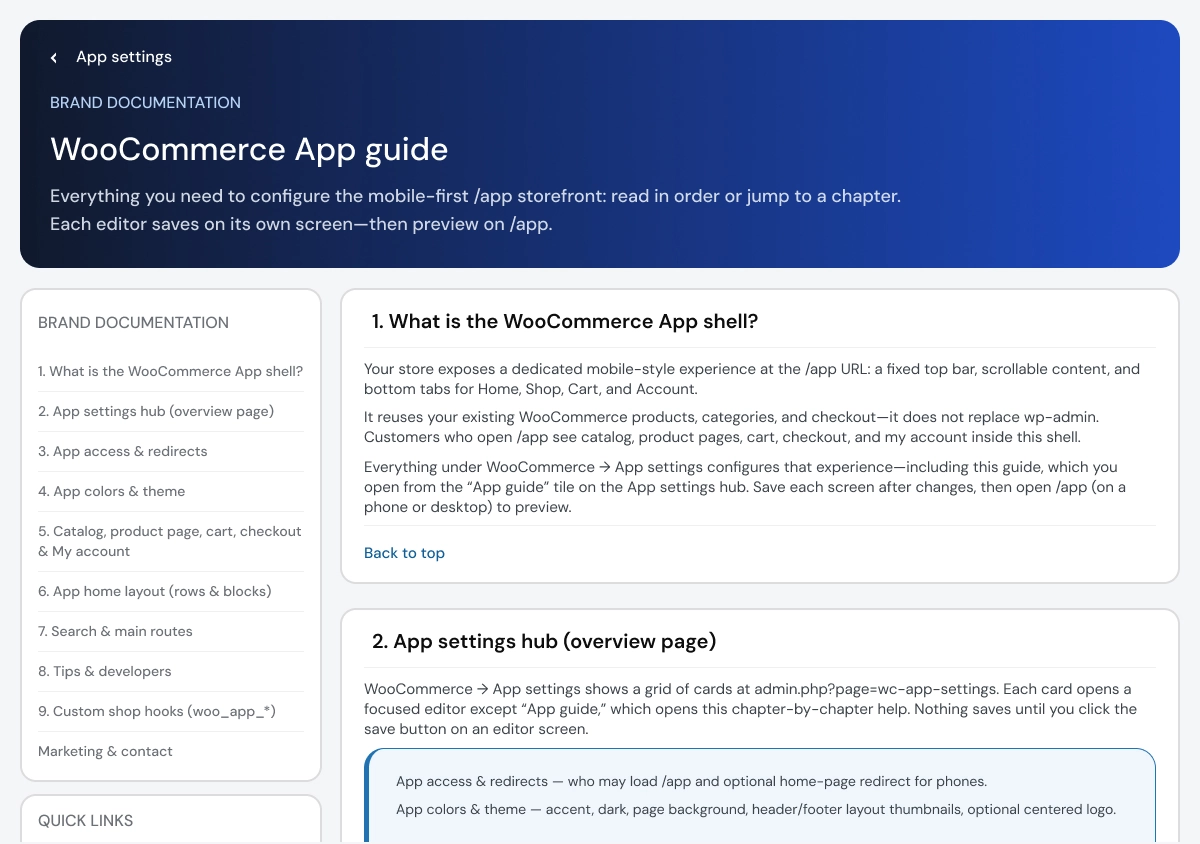Image resolution: width=1200 pixels, height=844 pixels.
Task: Click the Back to top link
Action: (404, 553)
